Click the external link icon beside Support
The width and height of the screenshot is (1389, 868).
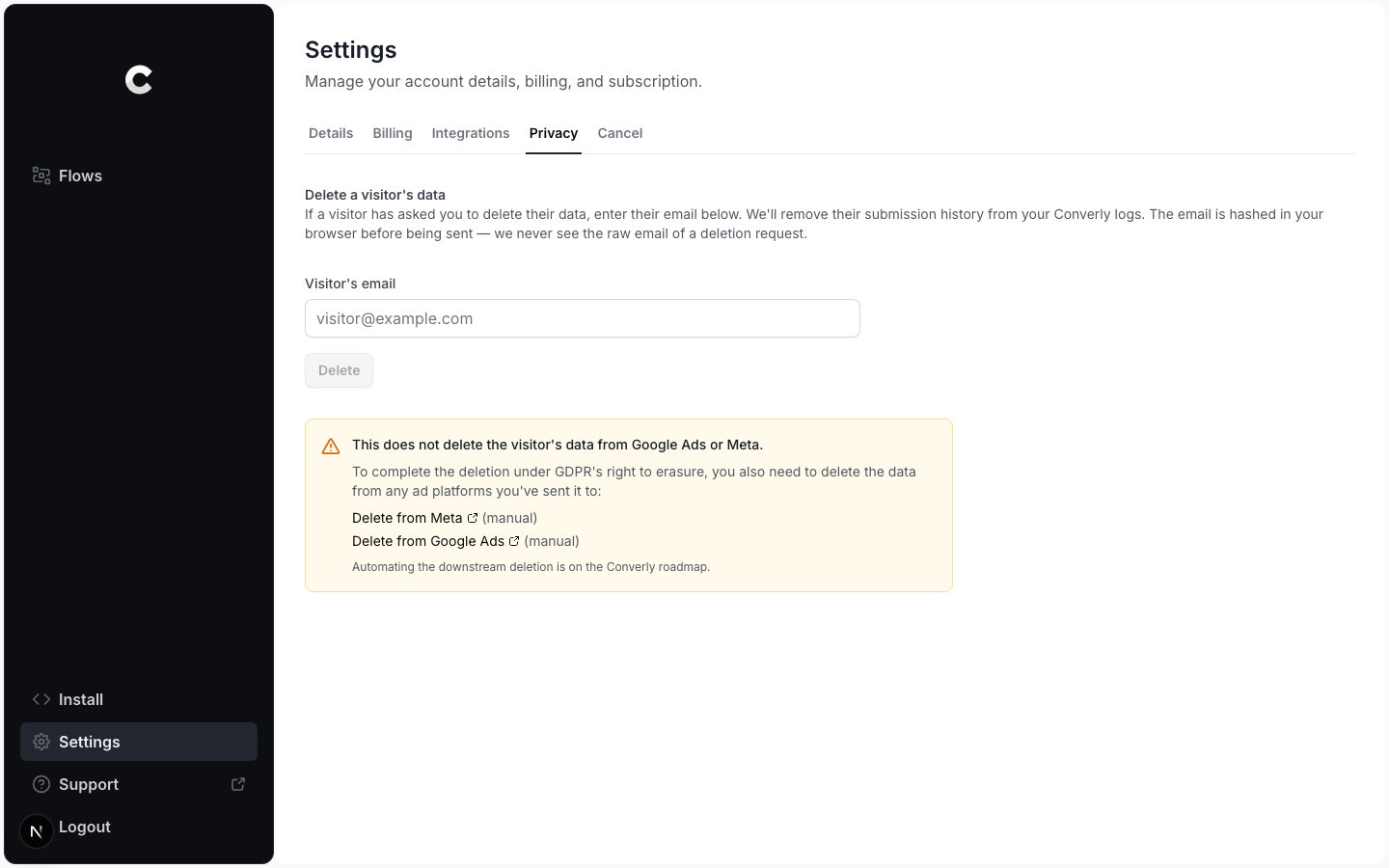(x=238, y=784)
